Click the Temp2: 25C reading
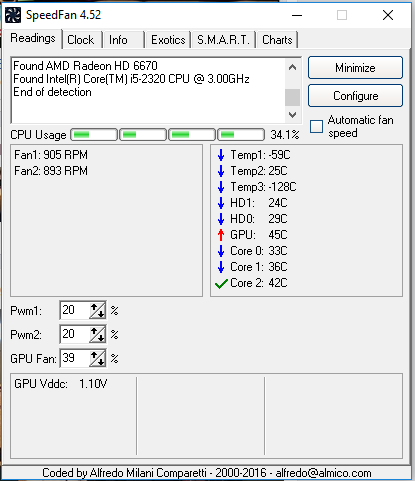This screenshot has height=481, width=415. pyautogui.click(x=259, y=171)
